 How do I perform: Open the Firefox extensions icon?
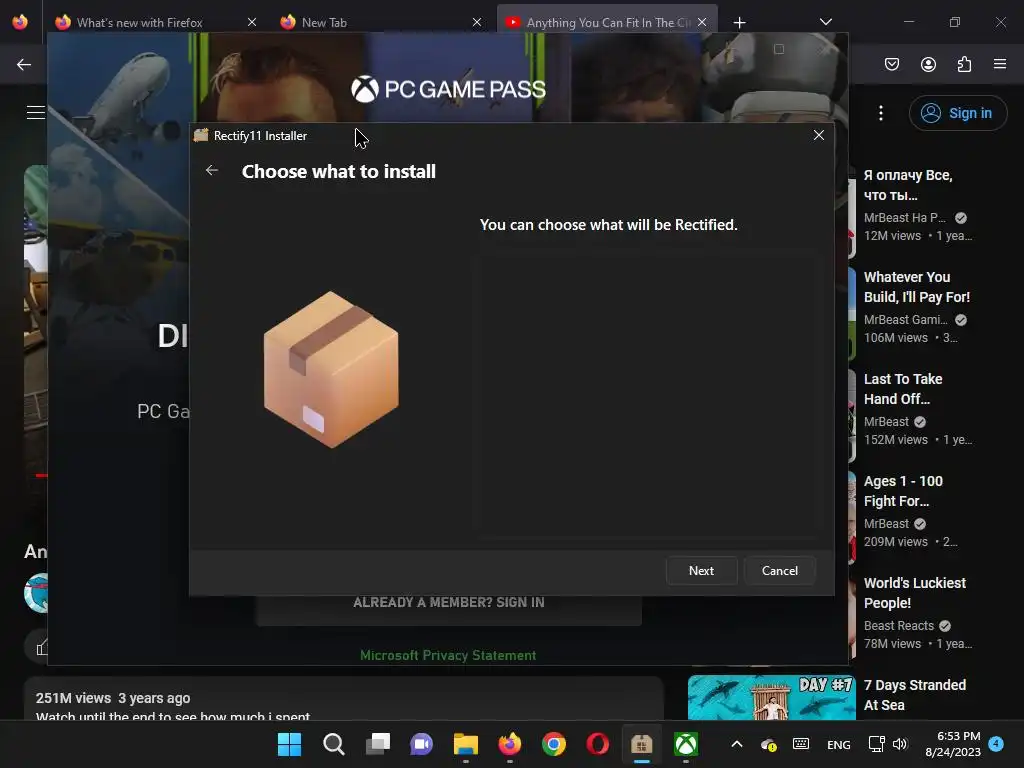tap(964, 64)
